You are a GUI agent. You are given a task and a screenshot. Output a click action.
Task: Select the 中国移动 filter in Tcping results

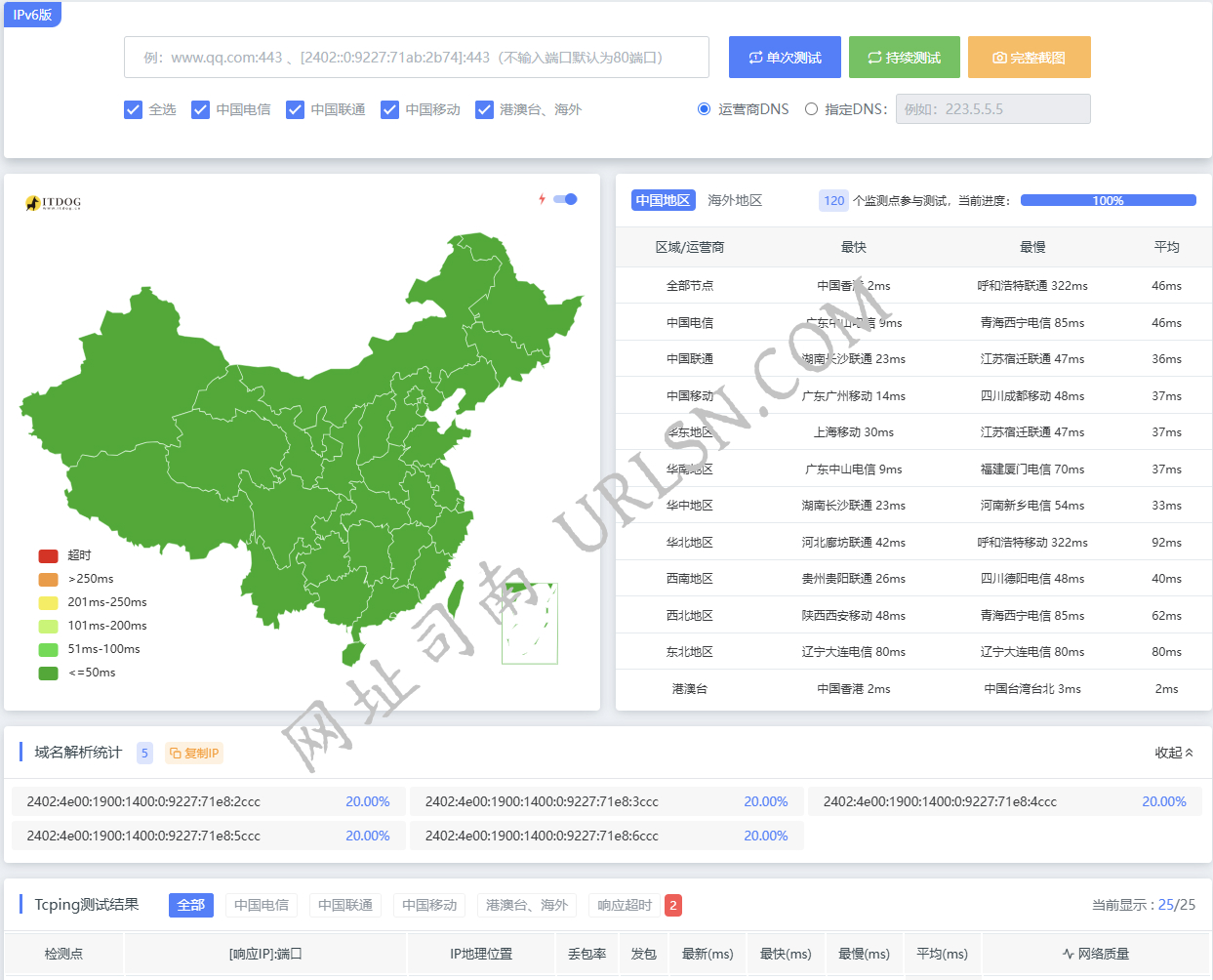click(x=428, y=905)
